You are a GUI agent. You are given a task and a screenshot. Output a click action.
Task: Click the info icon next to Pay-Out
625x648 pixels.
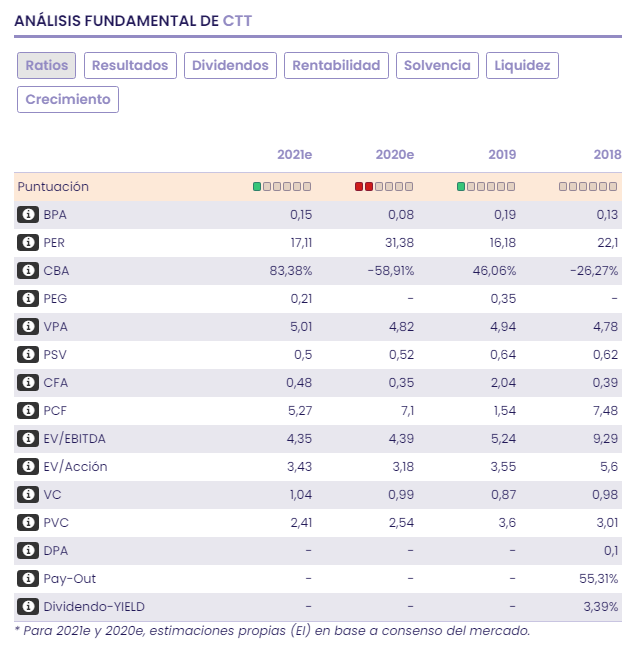[28, 579]
